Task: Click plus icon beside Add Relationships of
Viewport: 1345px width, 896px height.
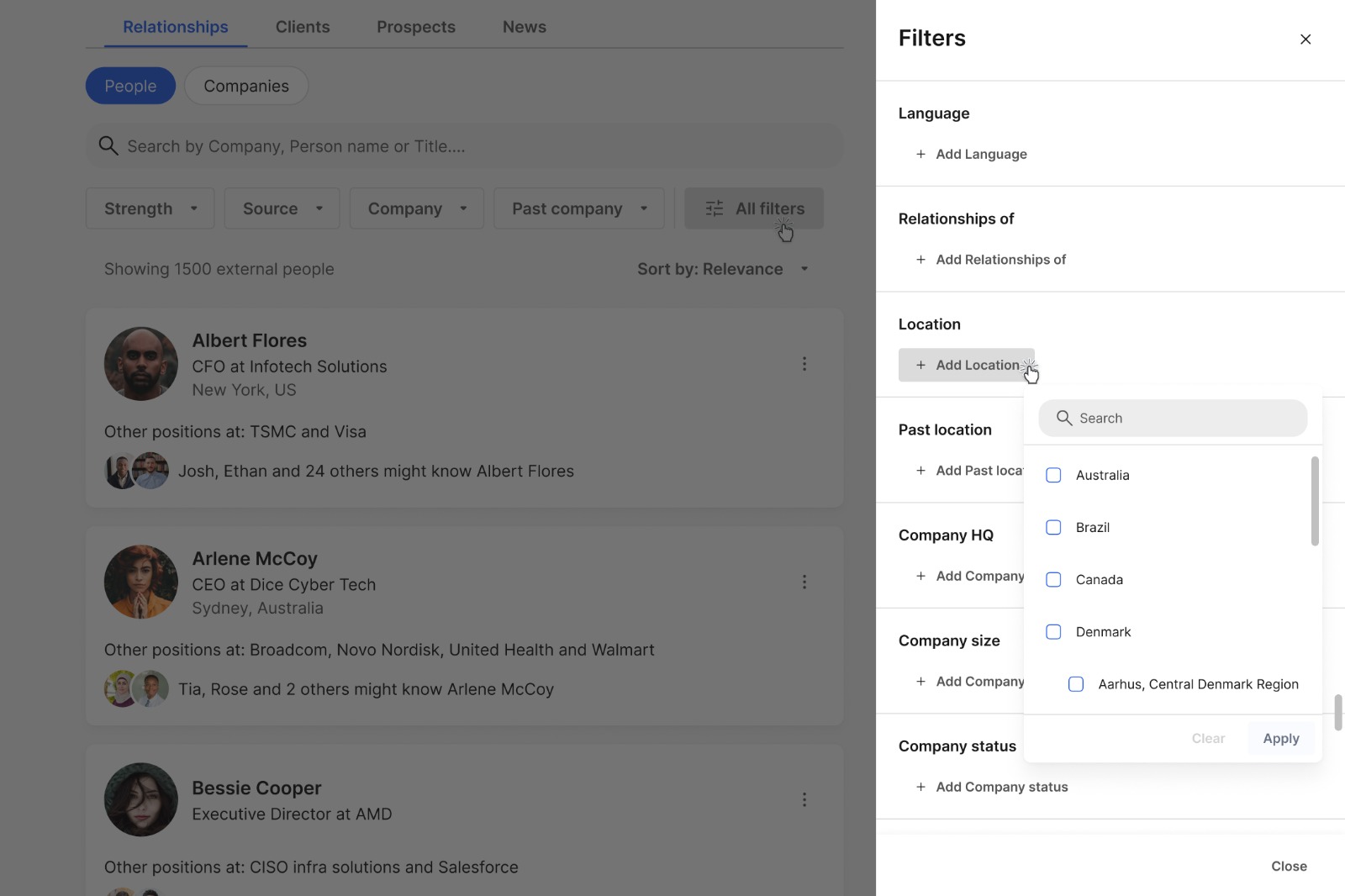Action: 920,260
